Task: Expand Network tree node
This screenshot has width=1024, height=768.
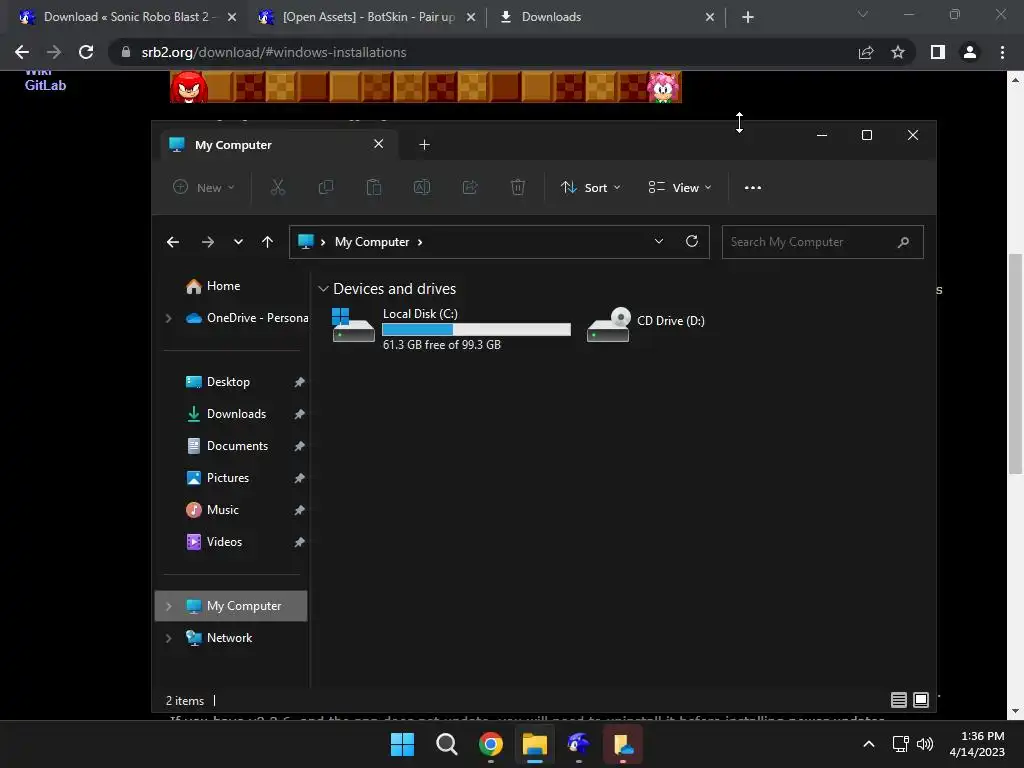Action: (168, 638)
